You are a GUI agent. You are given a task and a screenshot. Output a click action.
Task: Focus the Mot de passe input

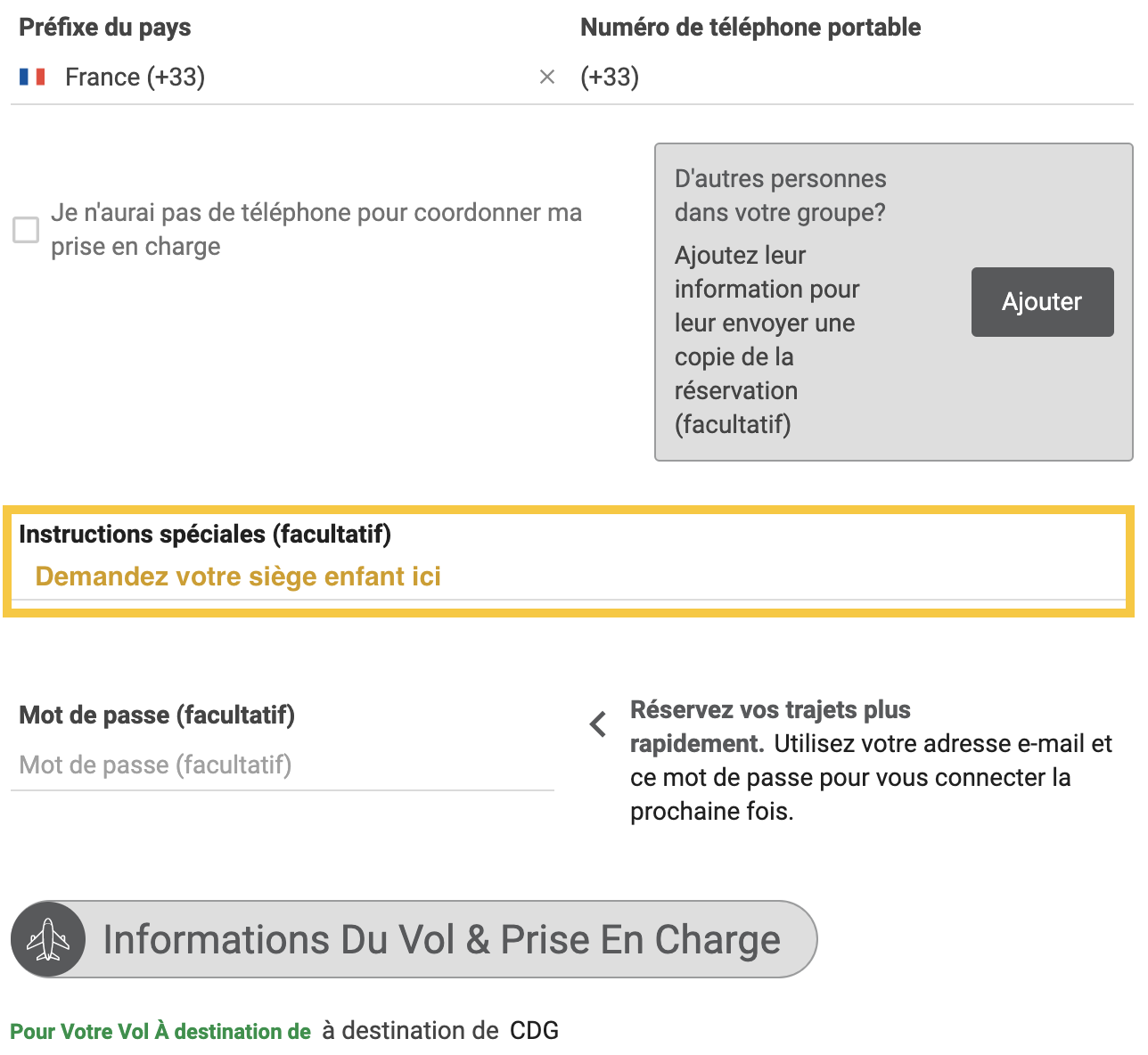click(x=282, y=765)
